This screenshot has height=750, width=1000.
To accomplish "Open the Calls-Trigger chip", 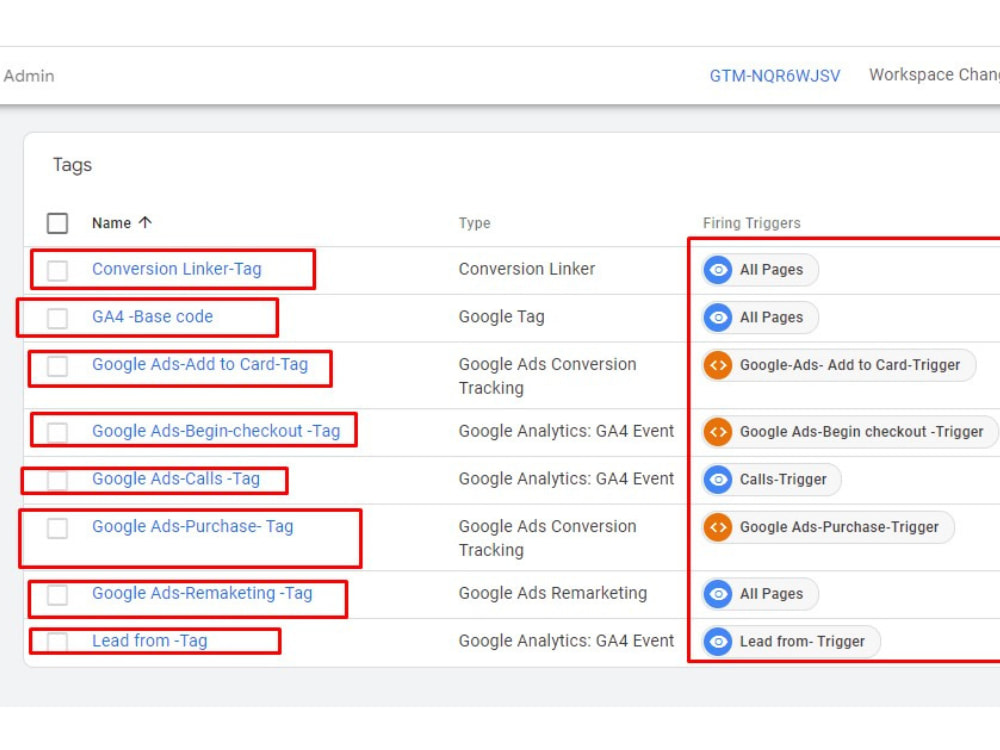I will [x=772, y=480].
